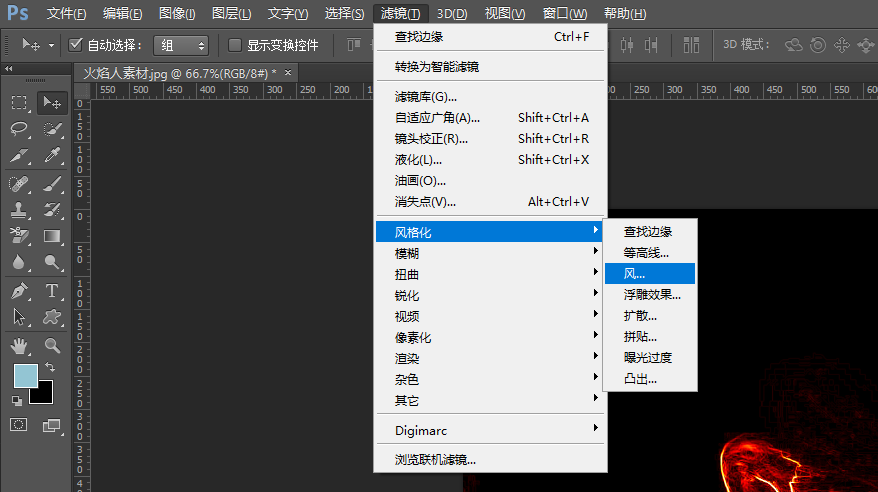The height and width of the screenshot is (492, 878).
Task: Choose 扩散... filter
Action: pos(650,316)
